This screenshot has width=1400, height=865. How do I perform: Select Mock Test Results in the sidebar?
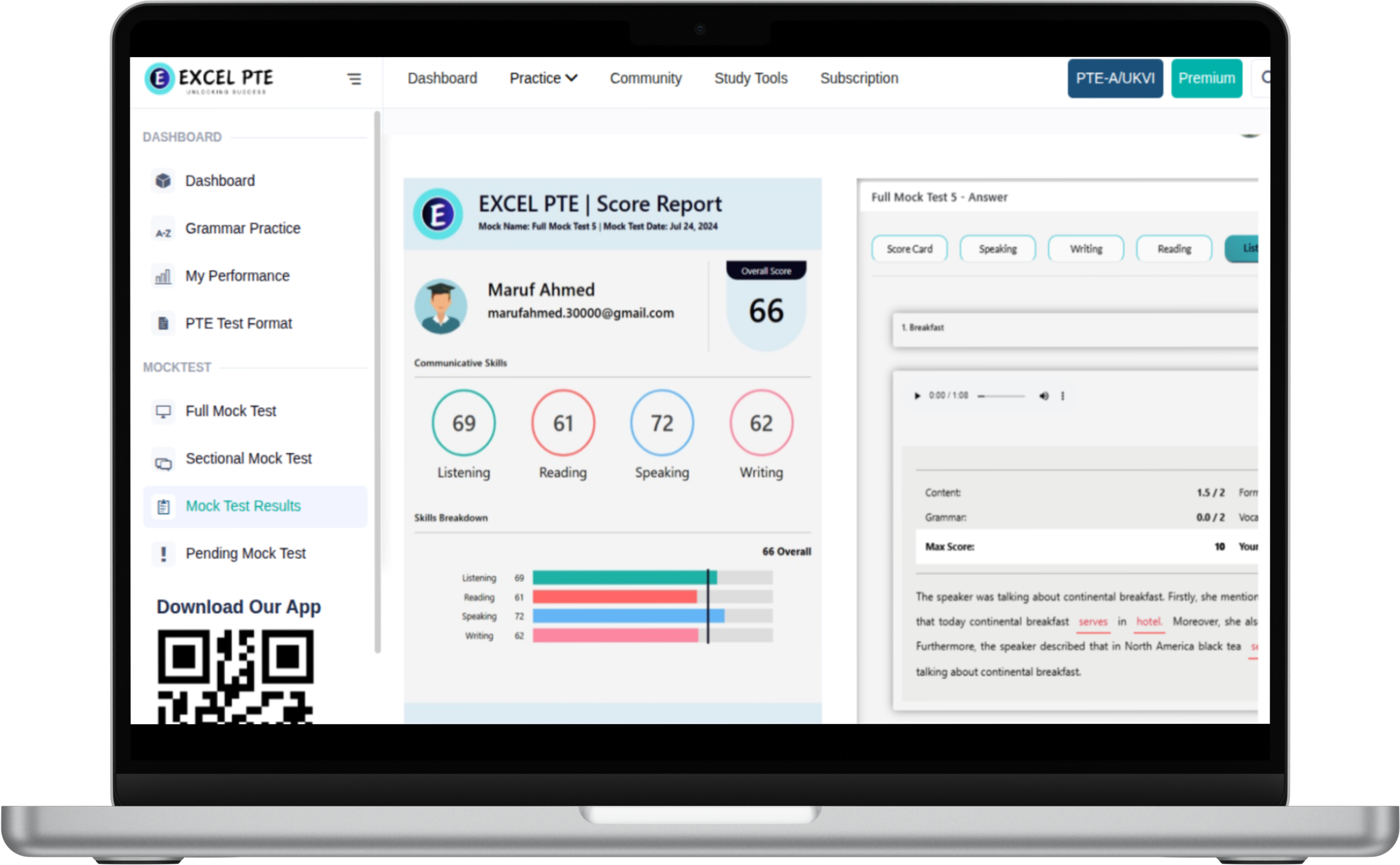point(255,506)
